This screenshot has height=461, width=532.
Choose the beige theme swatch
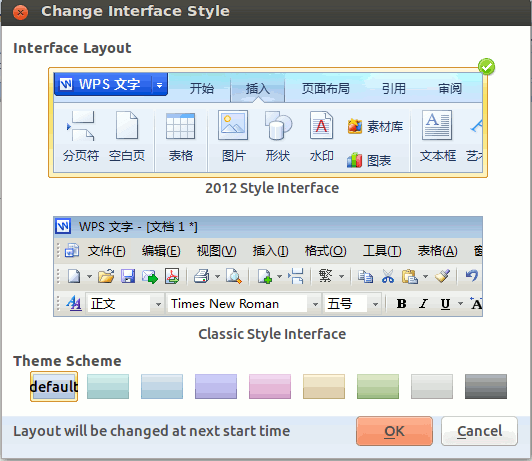324,386
